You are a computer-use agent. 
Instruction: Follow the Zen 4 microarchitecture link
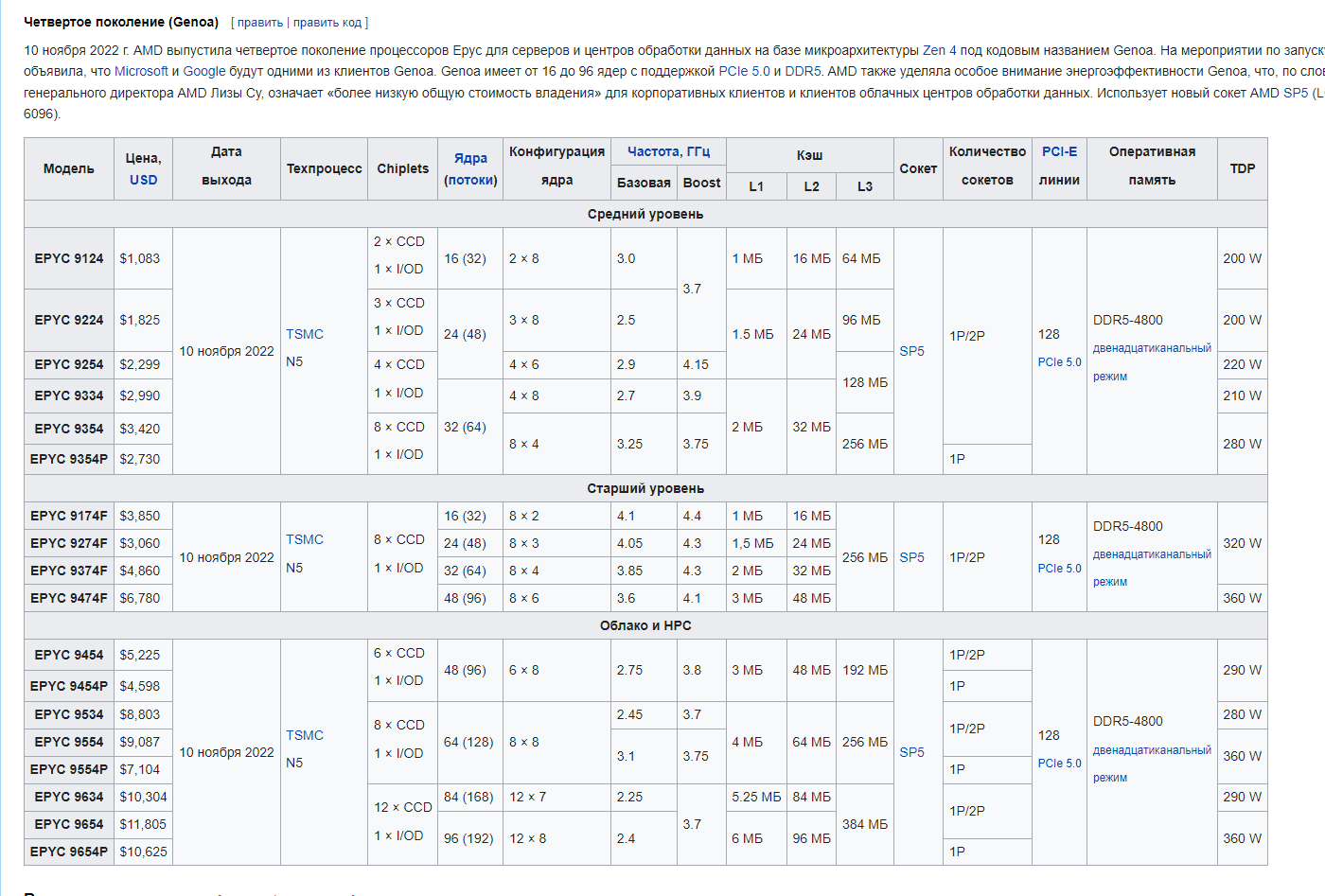pos(939,50)
